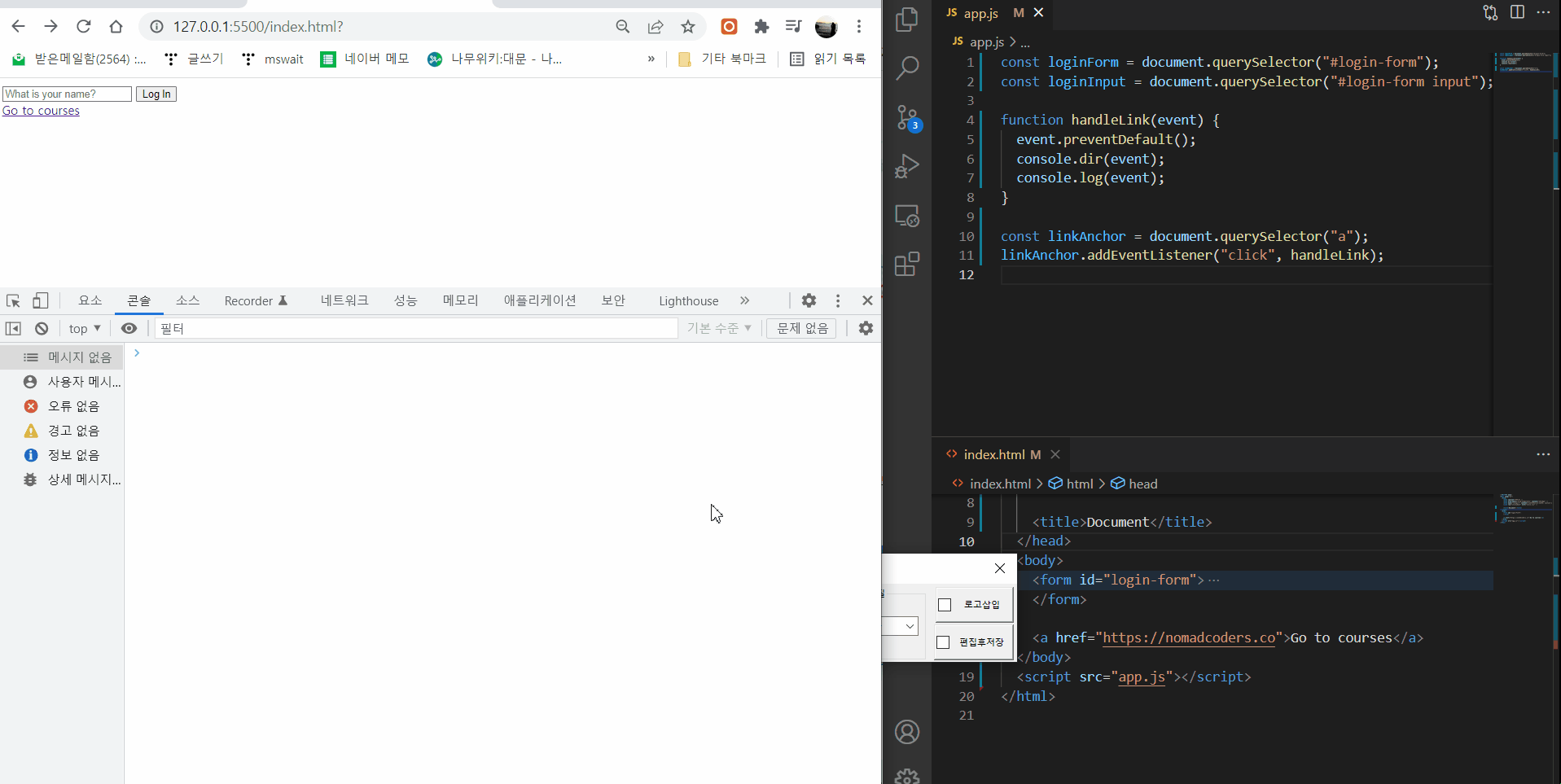Open VS Code Search icon
Image resolution: width=1561 pixels, height=784 pixels.
point(906,68)
